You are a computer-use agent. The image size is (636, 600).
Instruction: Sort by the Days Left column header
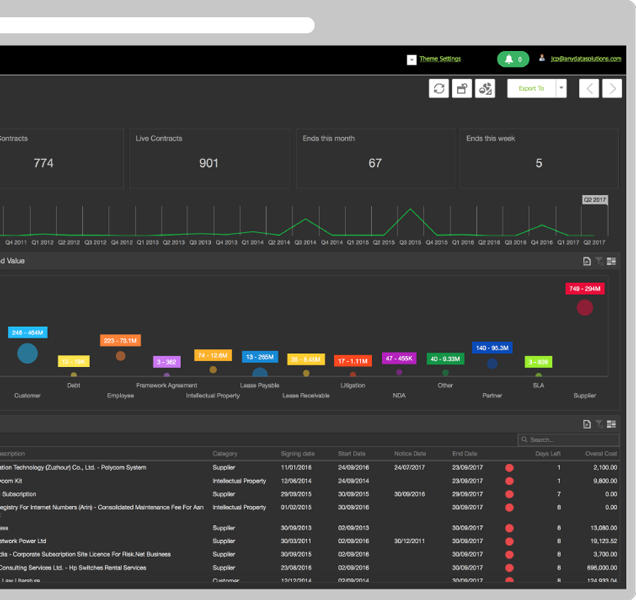click(x=548, y=454)
